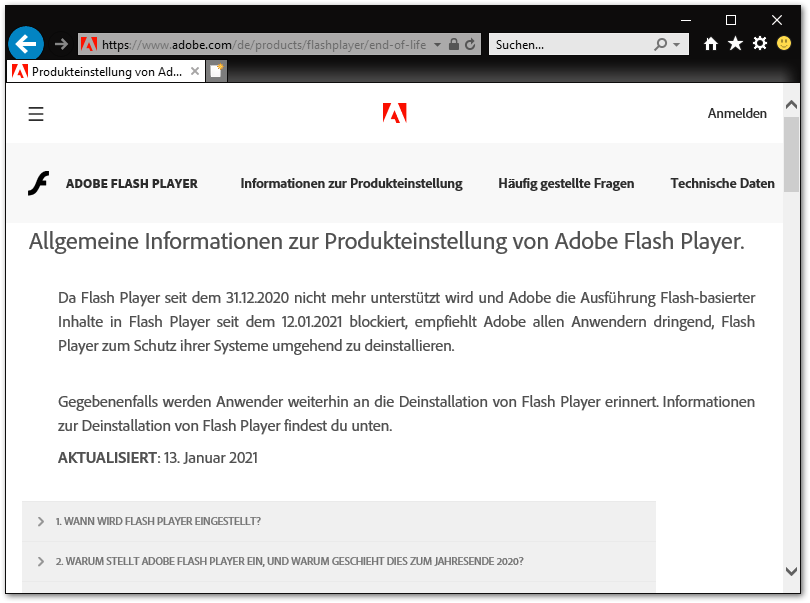Open the browser settings gear icon
Viewport: 810px width, 603px height.
[760, 44]
